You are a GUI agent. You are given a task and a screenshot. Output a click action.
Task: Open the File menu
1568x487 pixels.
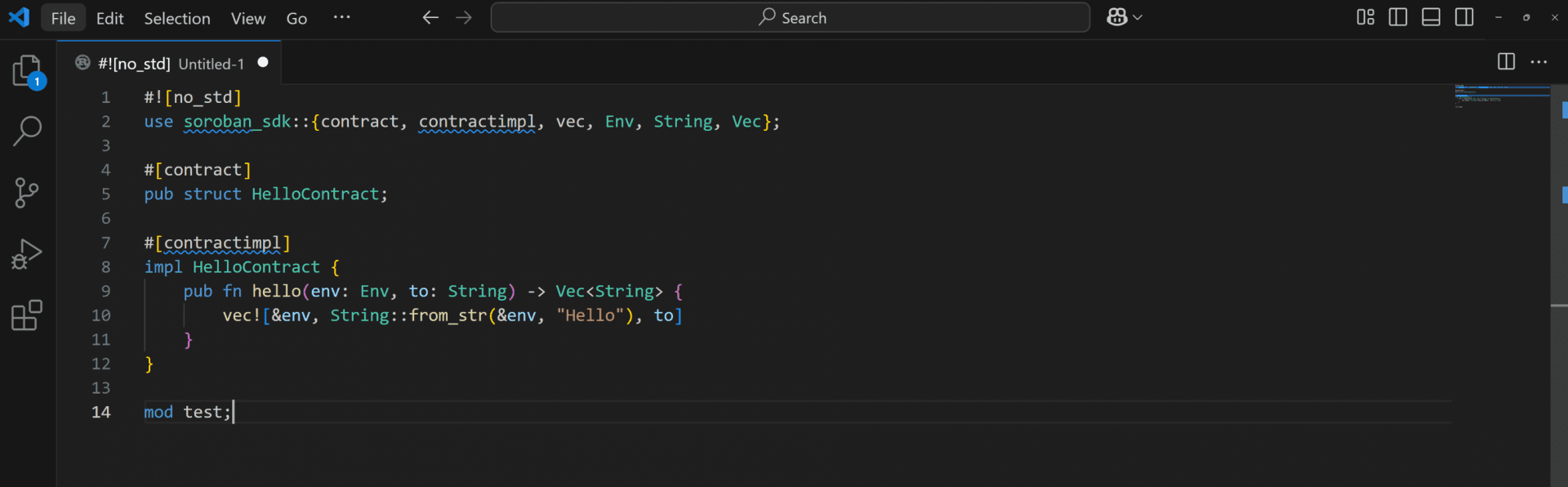tap(63, 18)
